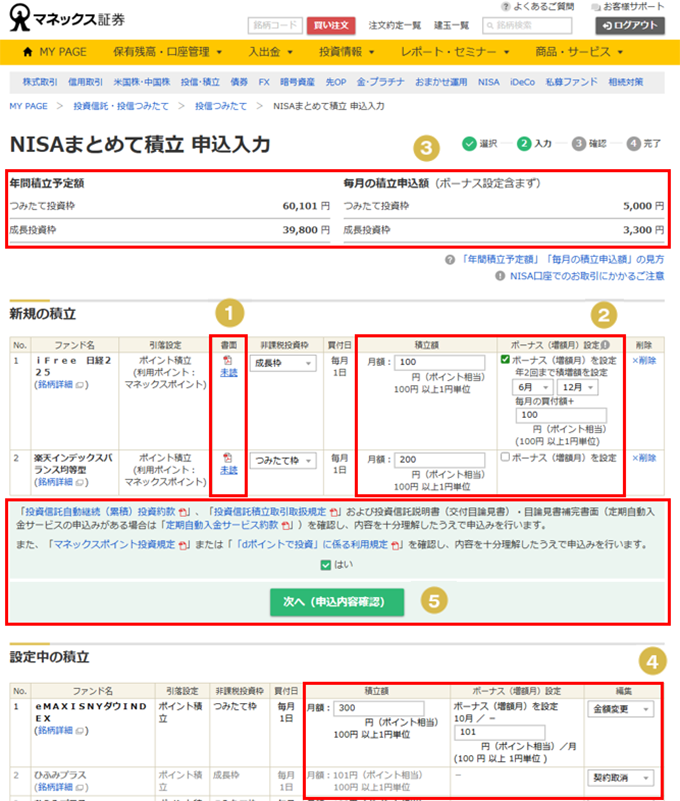The image size is (680, 801).
Task: Open PDF icon for iFree 日経225 row
Action: (228, 360)
